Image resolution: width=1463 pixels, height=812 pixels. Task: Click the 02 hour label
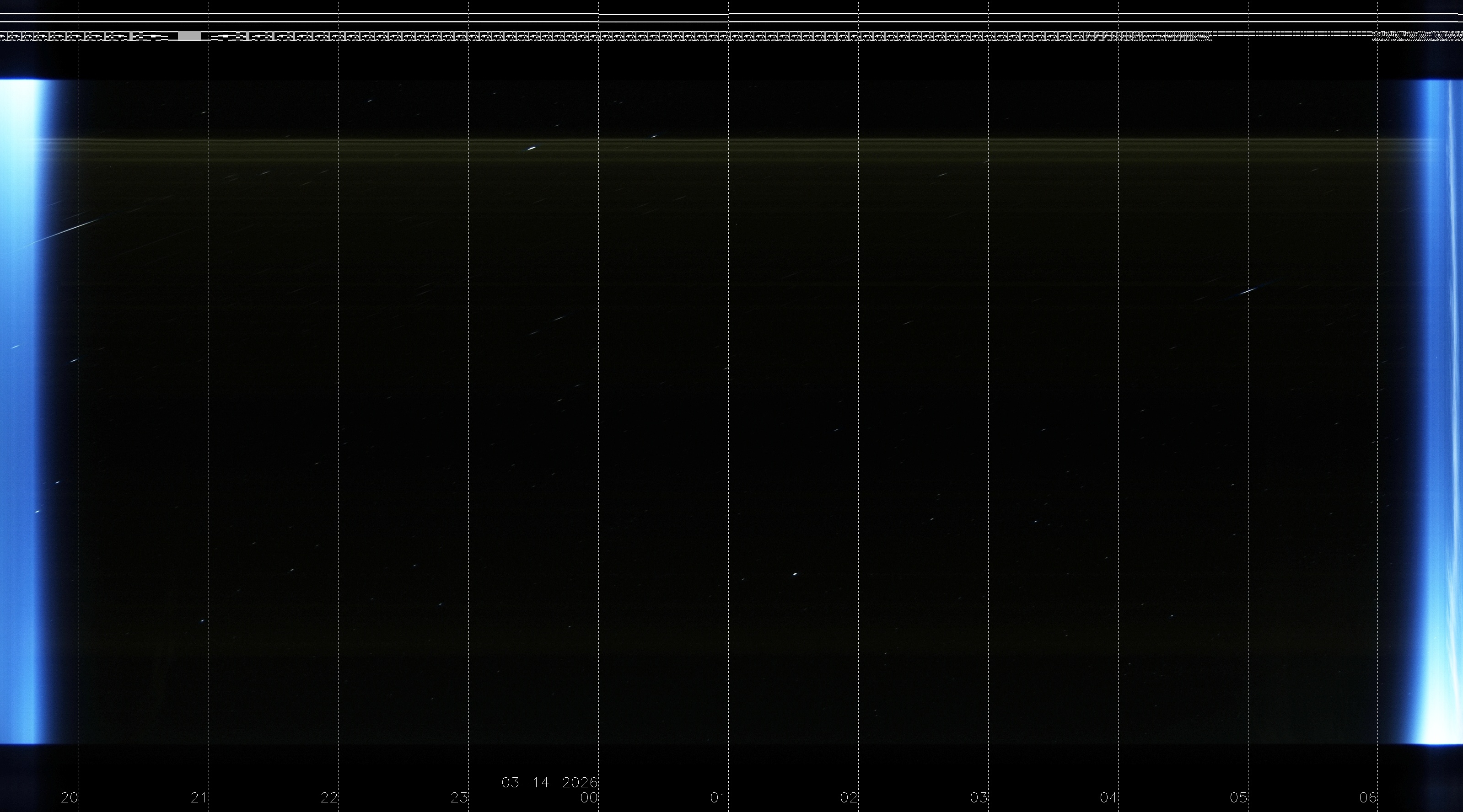pos(849,797)
